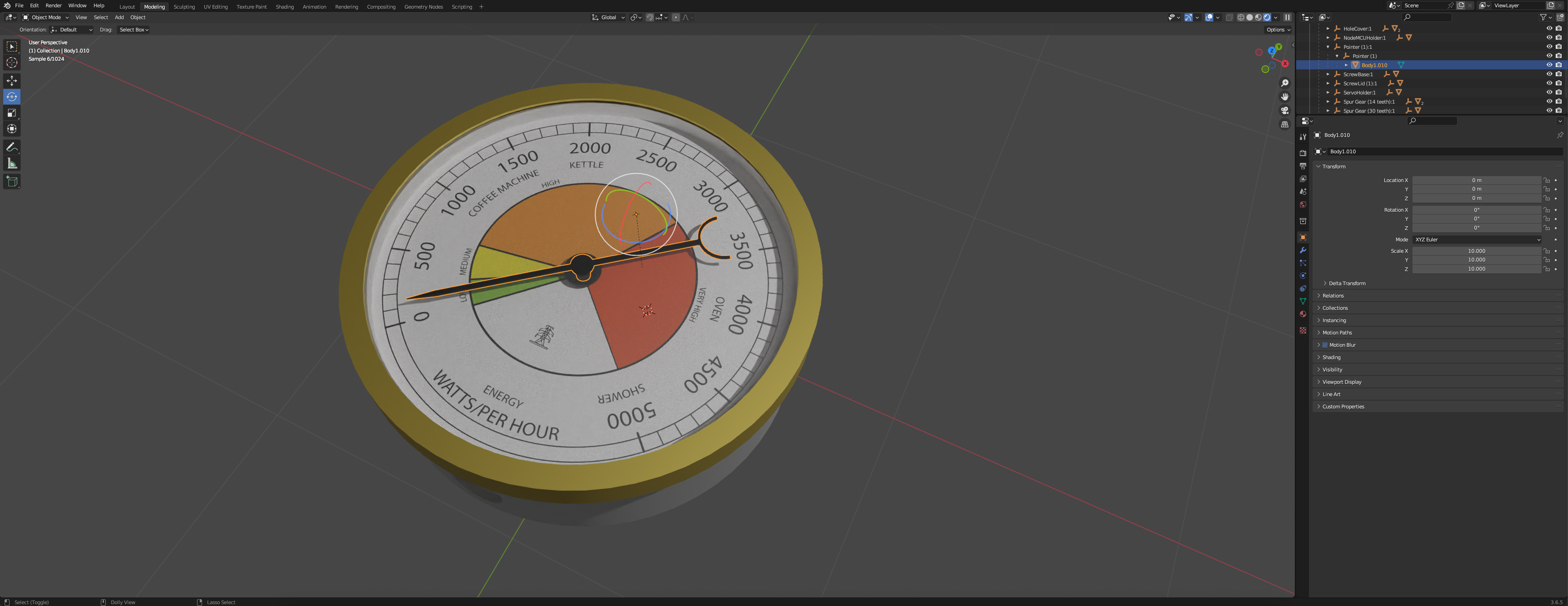Select the Measure tool
The image size is (1568, 606).
(x=11, y=163)
